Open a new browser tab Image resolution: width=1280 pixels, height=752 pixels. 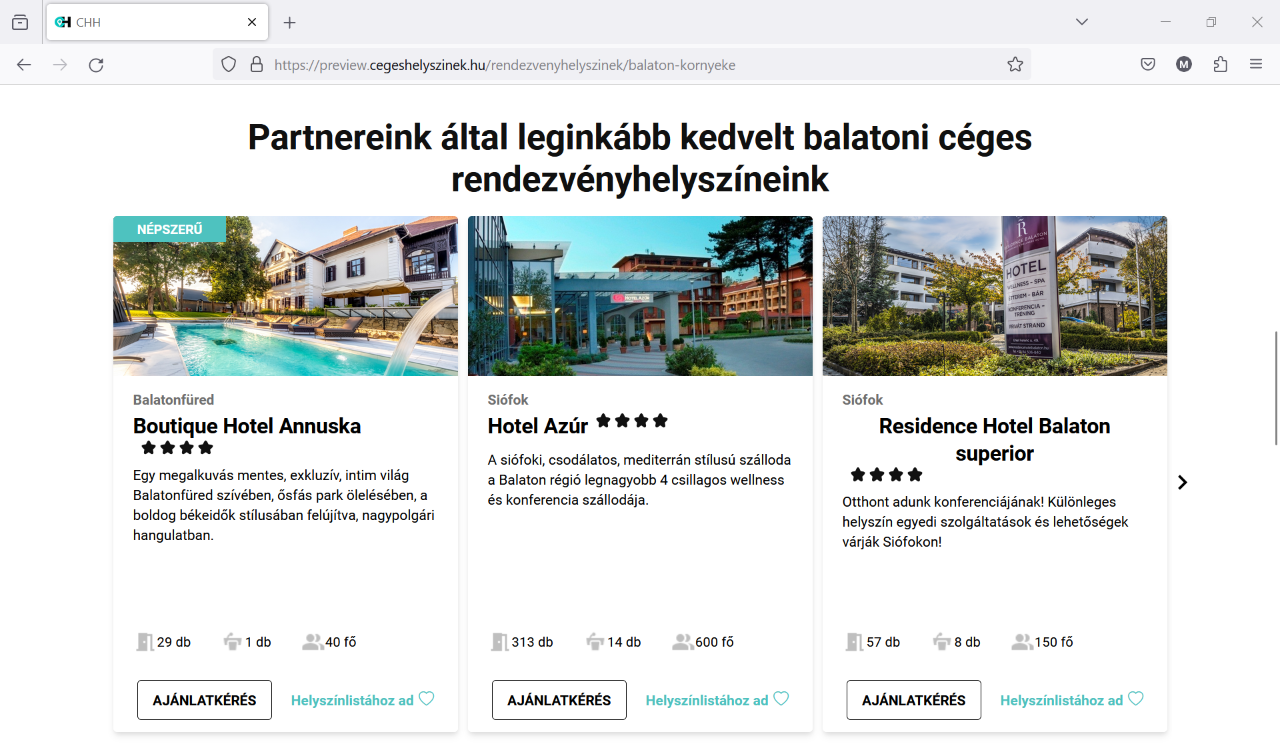coord(290,22)
